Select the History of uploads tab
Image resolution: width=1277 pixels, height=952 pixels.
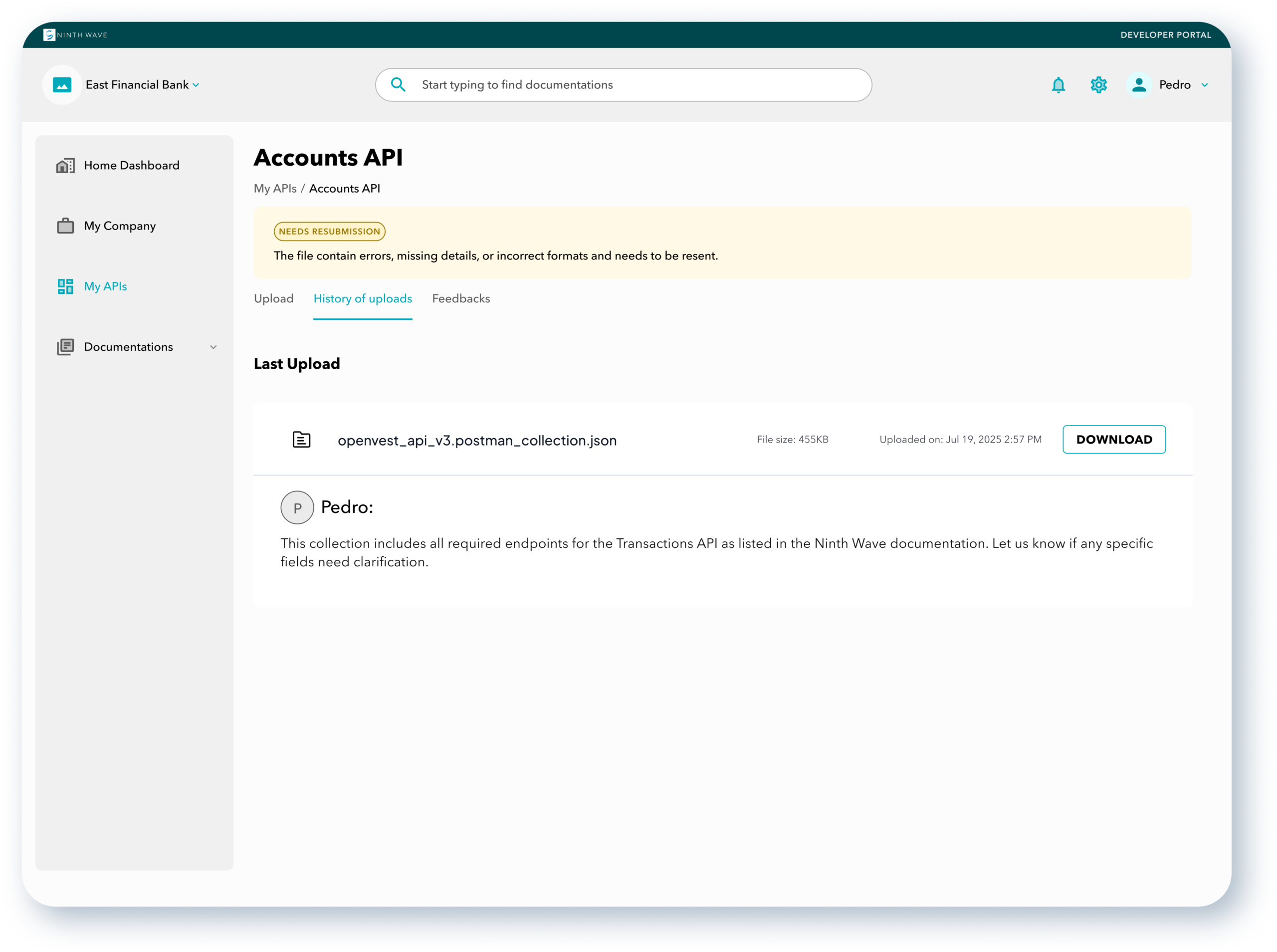pos(362,298)
